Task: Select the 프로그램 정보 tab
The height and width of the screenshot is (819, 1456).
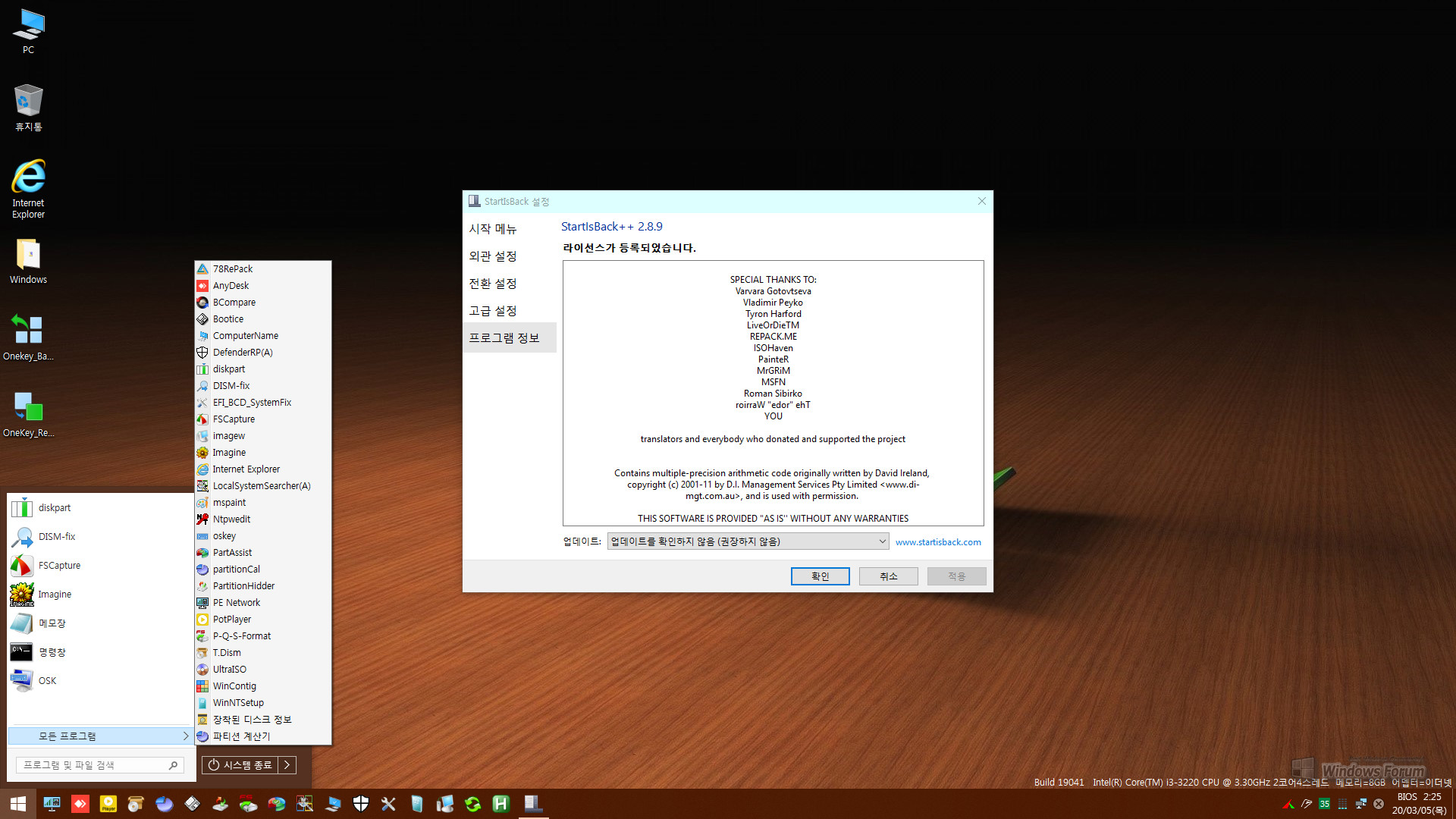Action: 510,338
